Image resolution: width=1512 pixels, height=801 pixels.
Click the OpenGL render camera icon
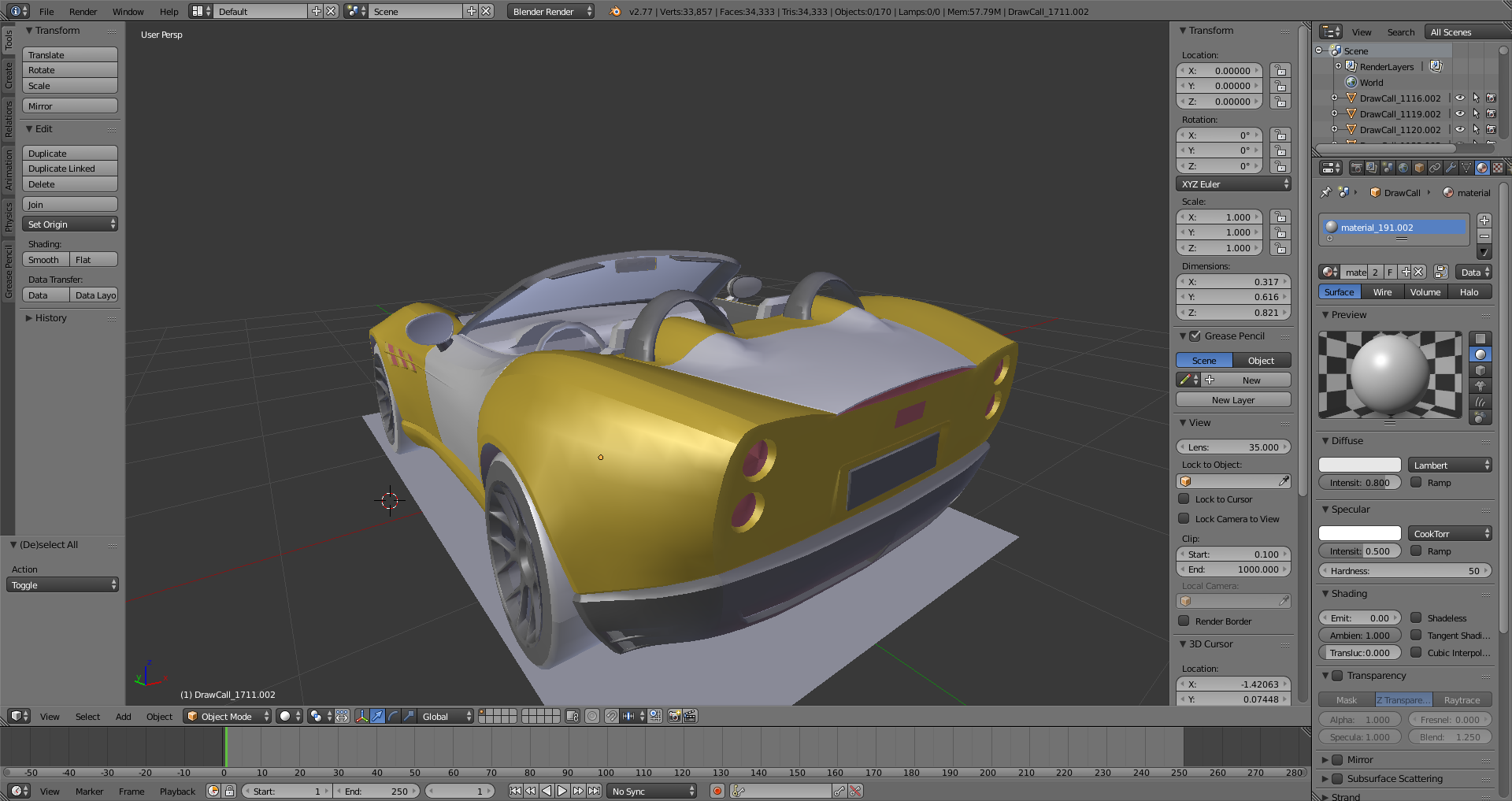coord(674,716)
